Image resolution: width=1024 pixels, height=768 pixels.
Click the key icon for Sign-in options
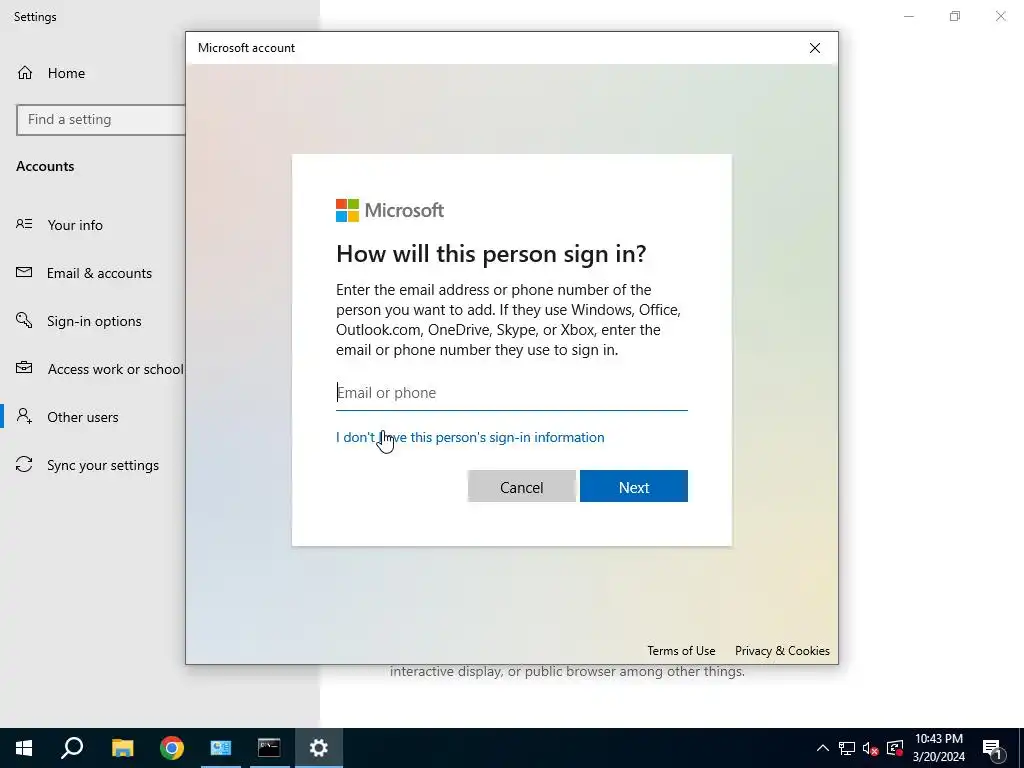24,320
